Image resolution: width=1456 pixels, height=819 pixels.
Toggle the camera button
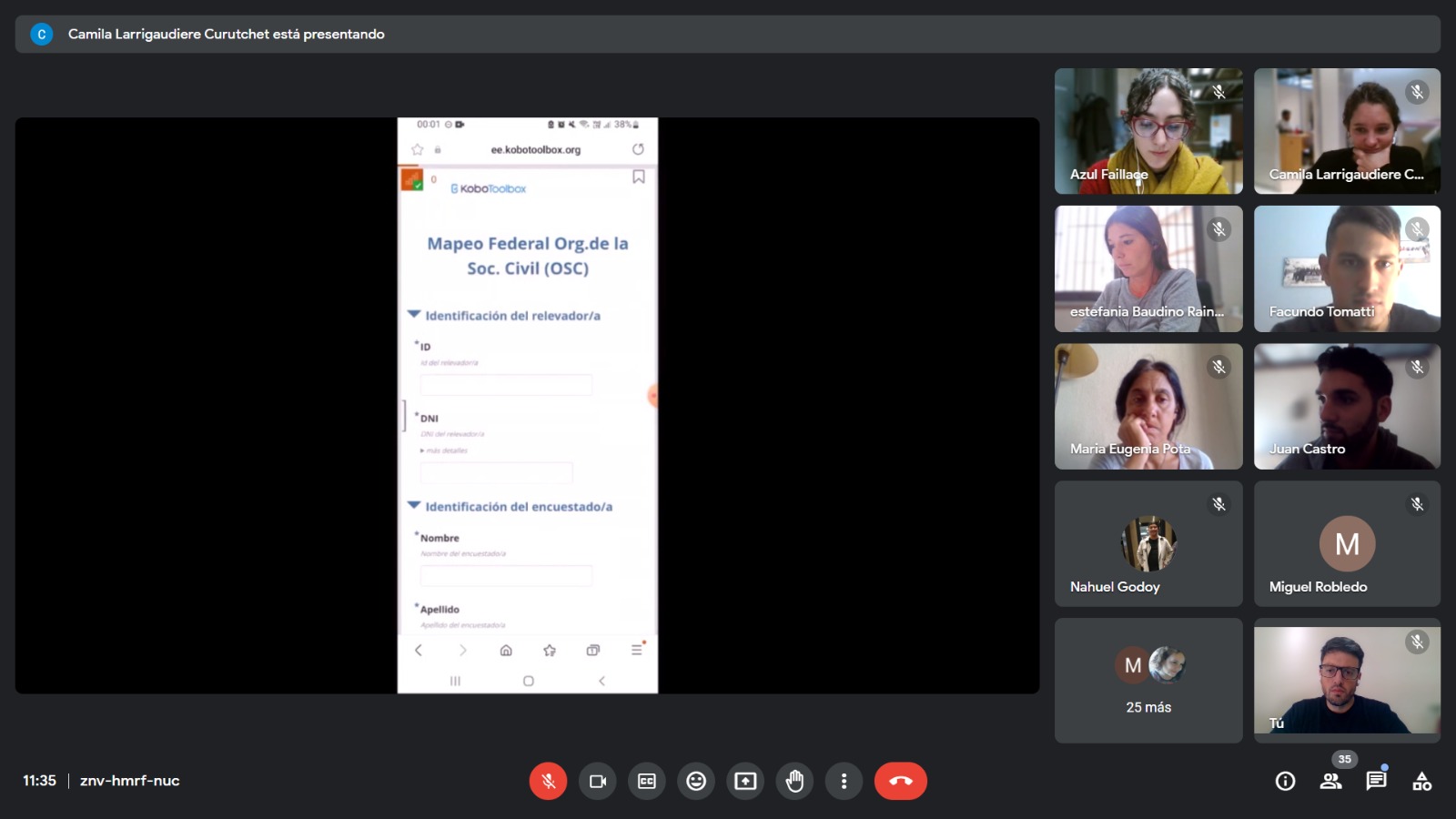pyautogui.click(x=598, y=781)
